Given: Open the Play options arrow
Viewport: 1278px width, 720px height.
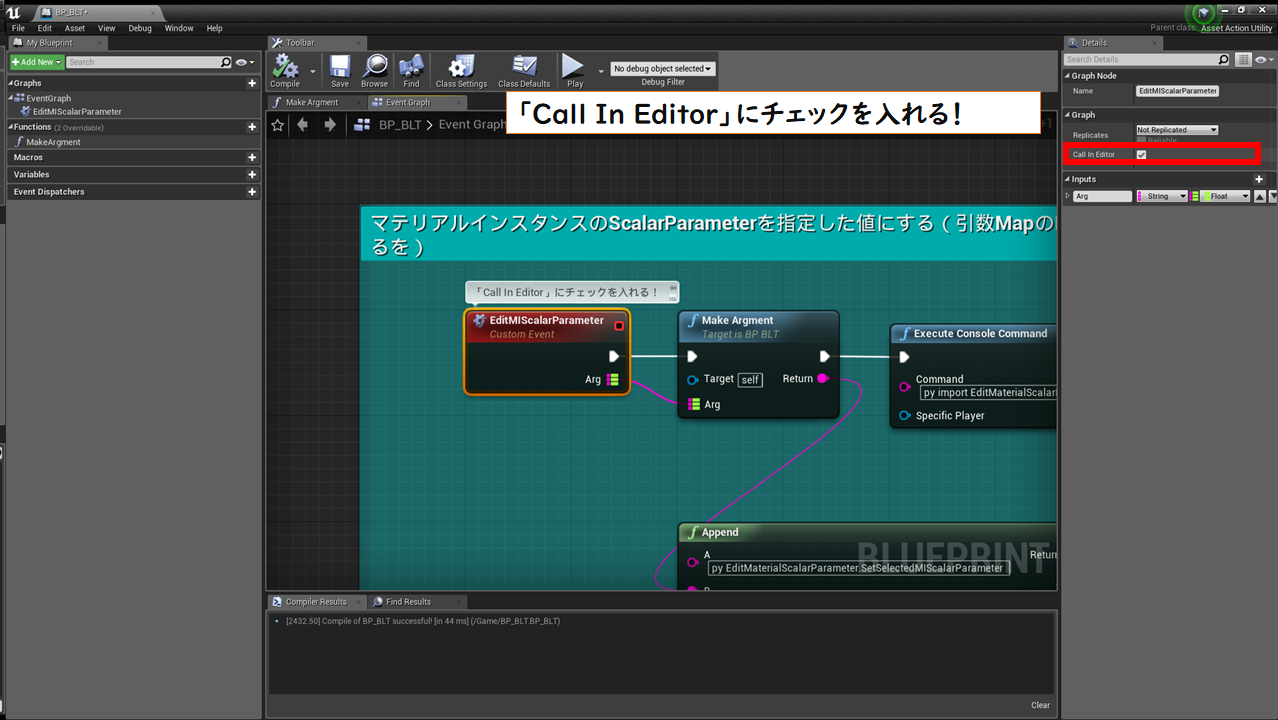Looking at the screenshot, I should click(x=600, y=71).
